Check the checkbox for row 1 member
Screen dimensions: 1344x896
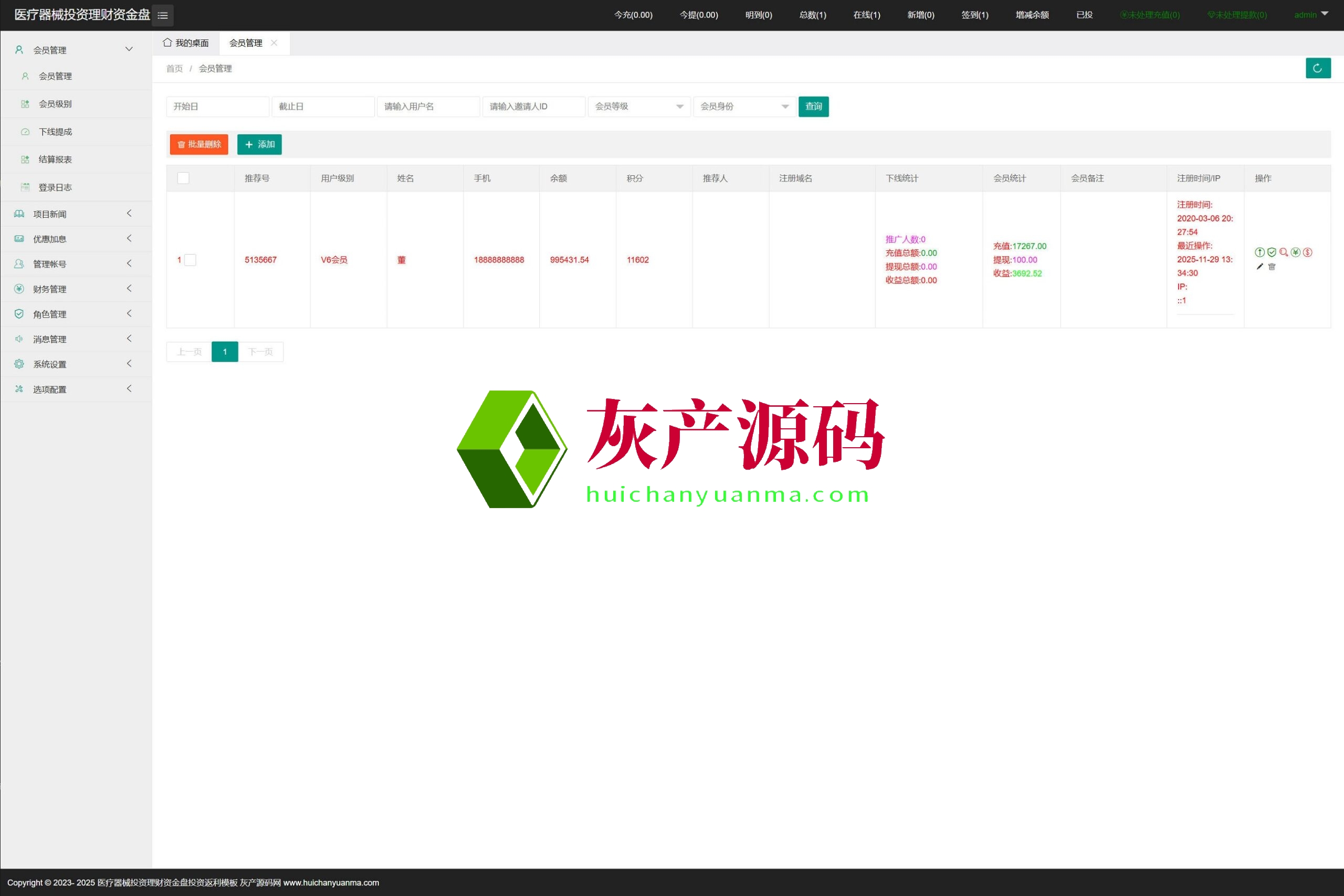(x=190, y=260)
